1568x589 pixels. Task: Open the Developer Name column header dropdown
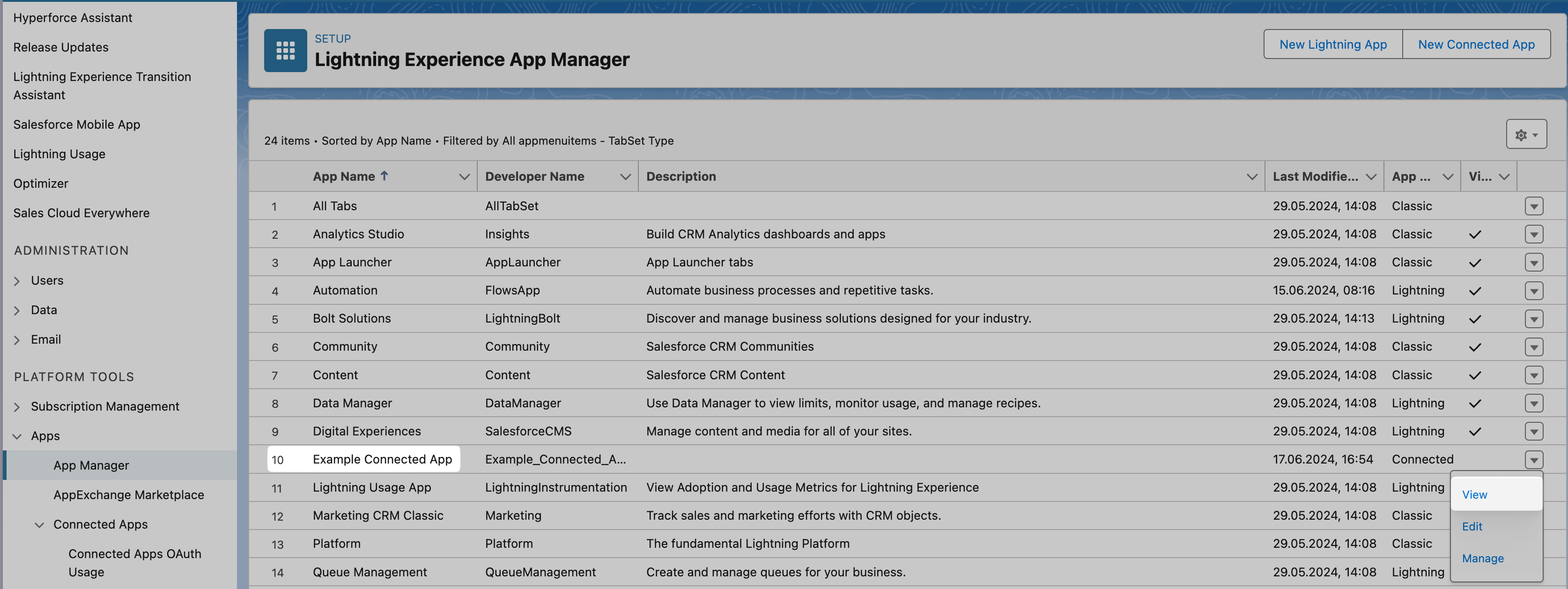624,177
